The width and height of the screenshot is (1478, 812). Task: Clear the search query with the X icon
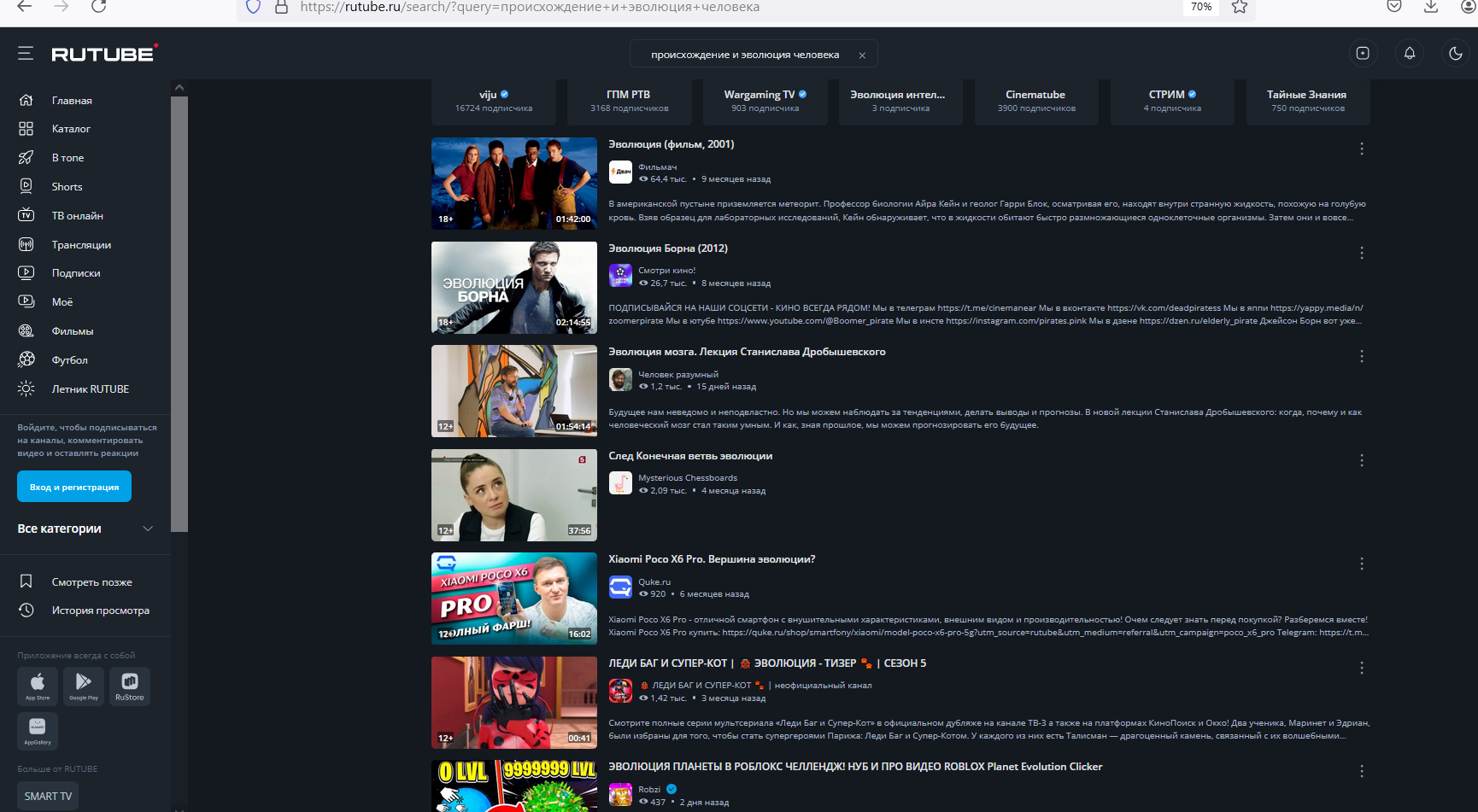click(862, 55)
